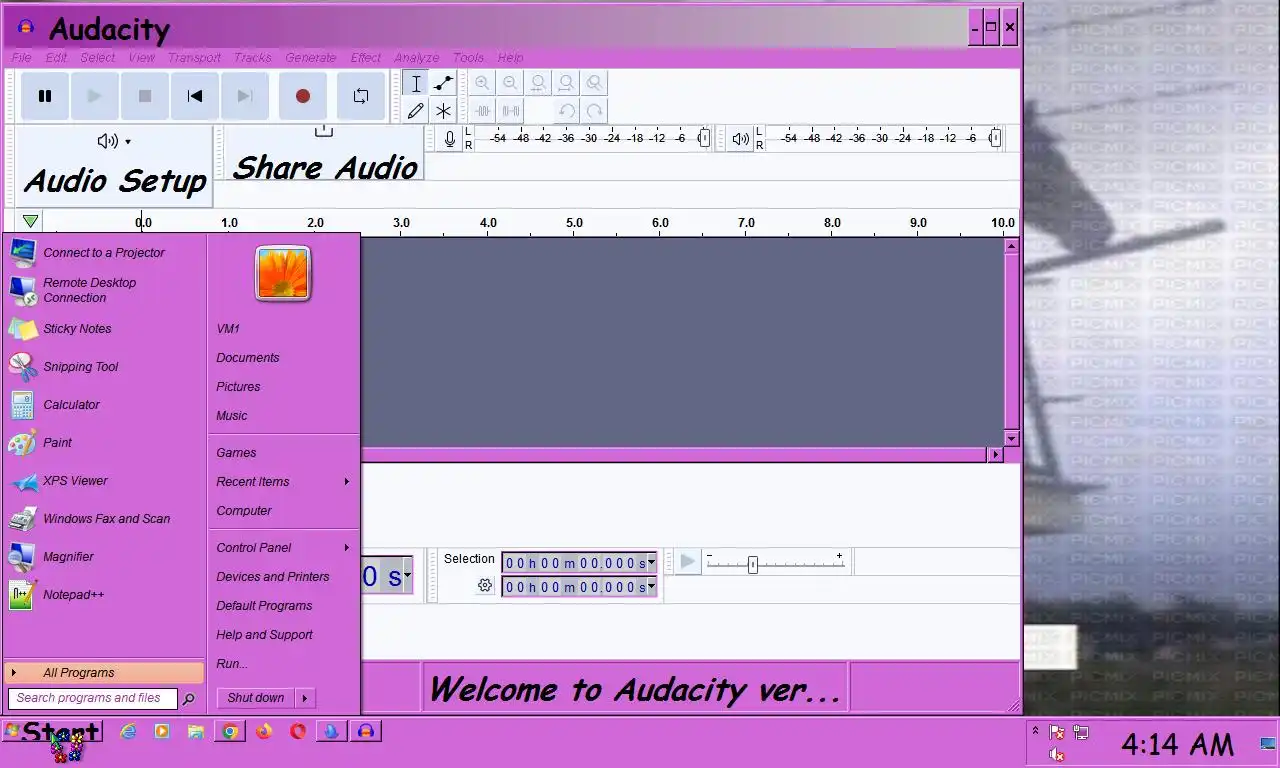Click the microphone record meter icon
Screen dimensions: 1280x768
450,139
